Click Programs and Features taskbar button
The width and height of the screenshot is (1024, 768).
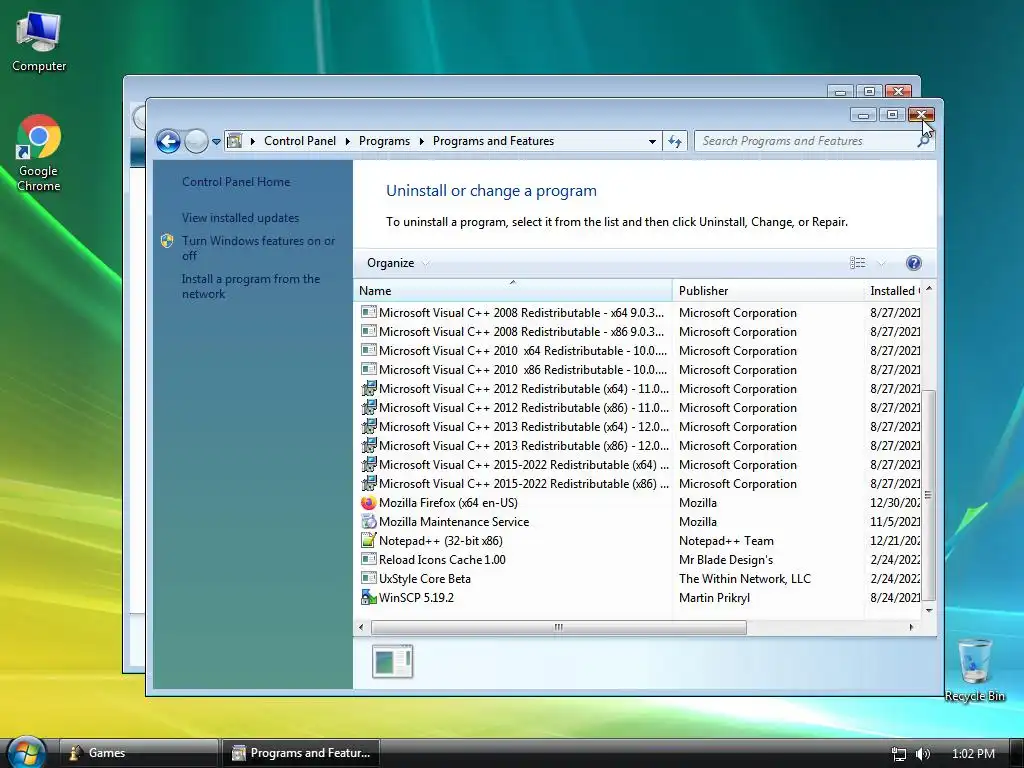click(x=300, y=753)
